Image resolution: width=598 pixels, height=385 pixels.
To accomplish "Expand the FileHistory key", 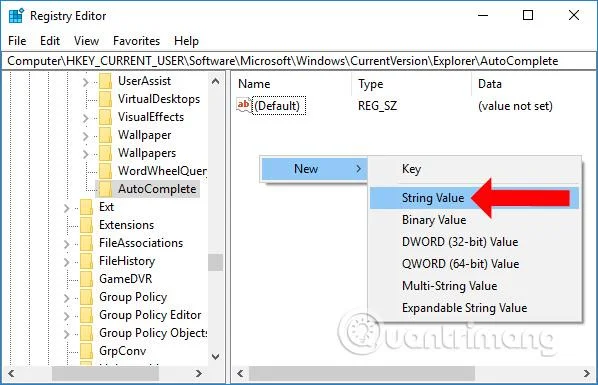I will pyautogui.click(x=67, y=262).
